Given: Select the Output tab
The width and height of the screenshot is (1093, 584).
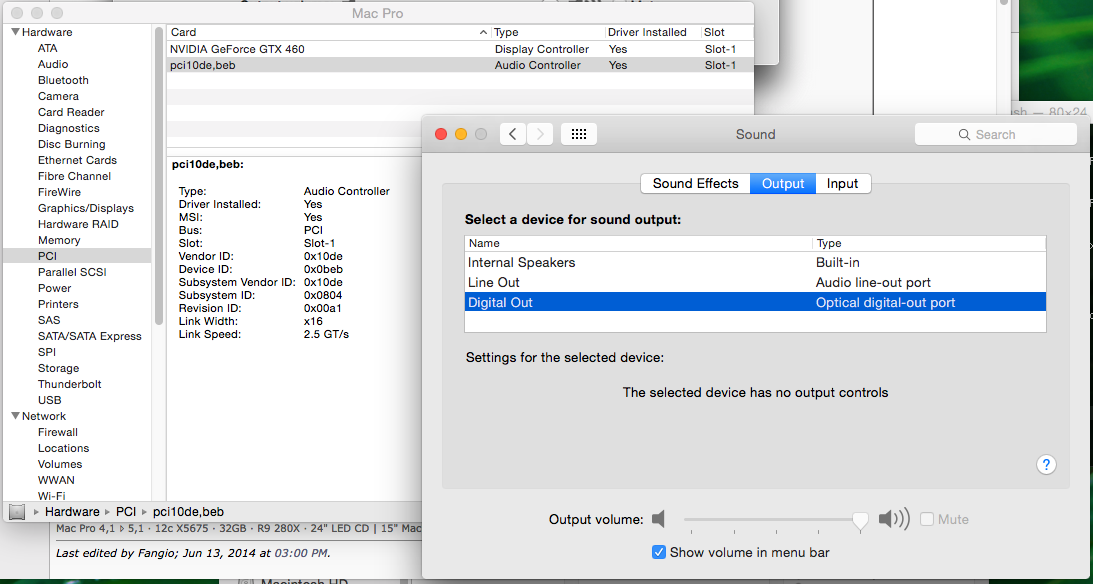Looking at the screenshot, I should [x=783, y=184].
